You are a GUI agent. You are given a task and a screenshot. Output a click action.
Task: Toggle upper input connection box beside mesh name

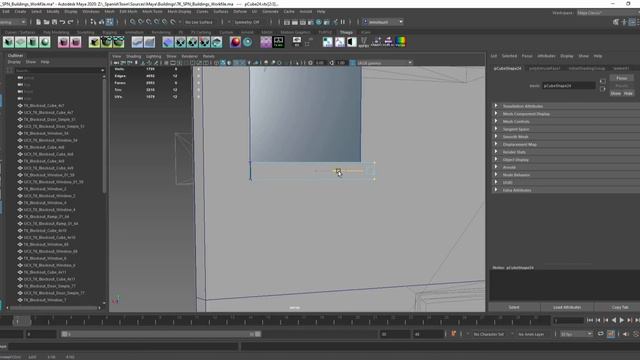tap(602, 82)
